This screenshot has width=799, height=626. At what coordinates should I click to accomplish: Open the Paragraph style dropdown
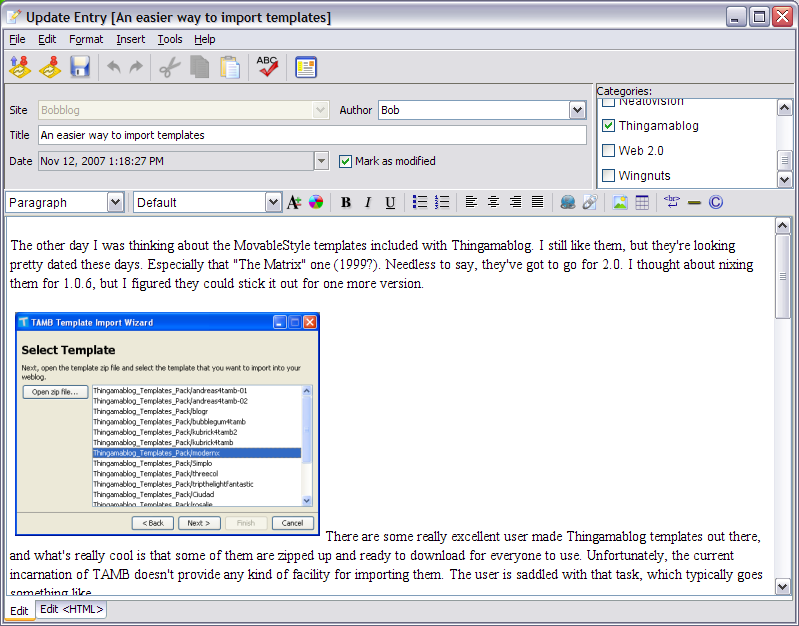116,202
